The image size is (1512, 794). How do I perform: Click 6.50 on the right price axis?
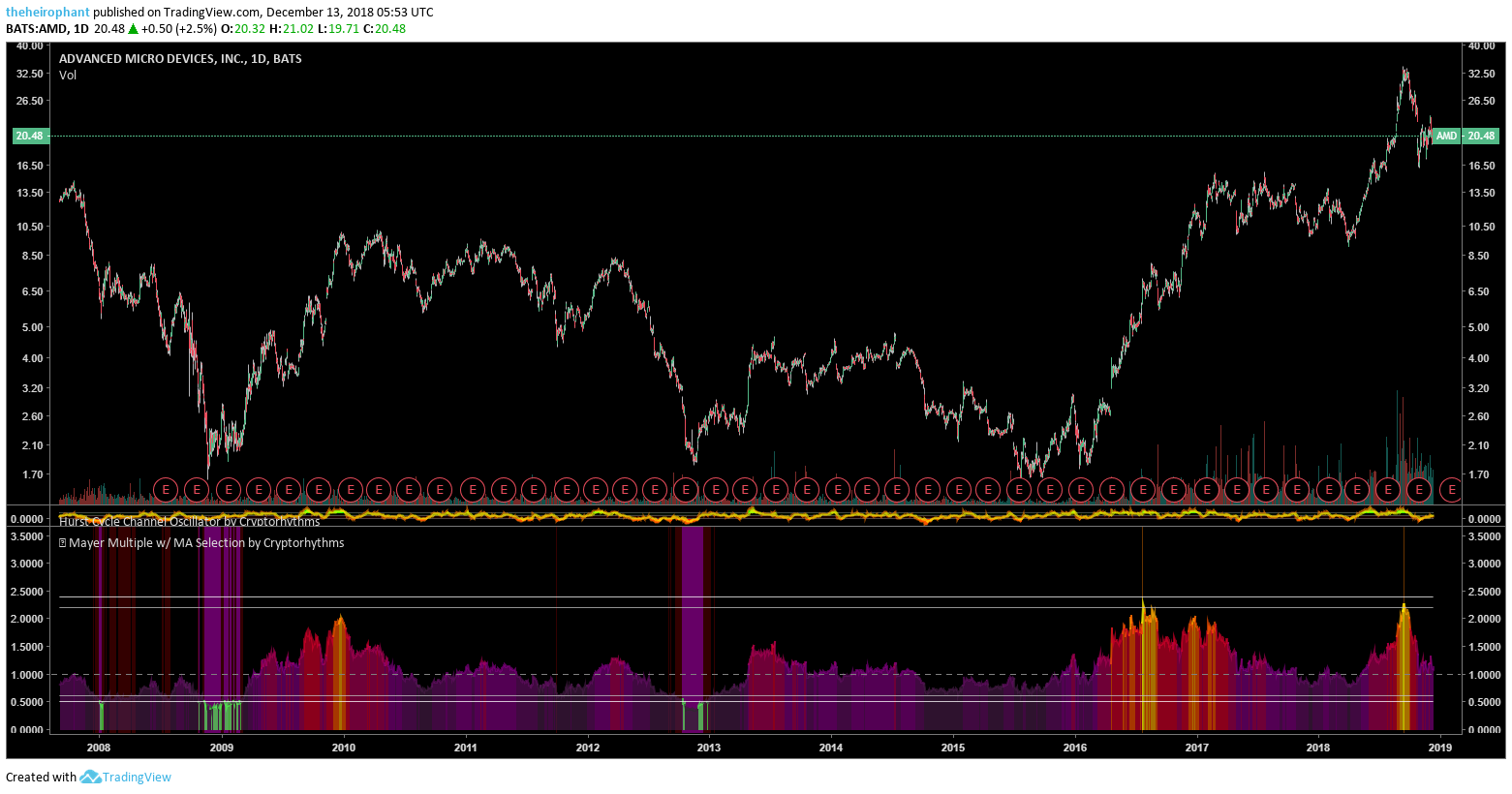click(1479, 291)
